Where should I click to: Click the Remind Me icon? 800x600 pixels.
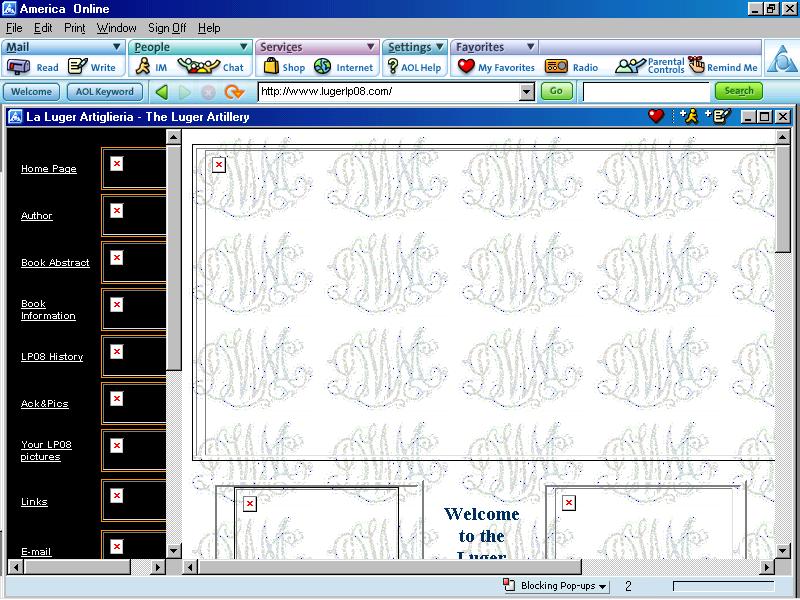pyautogui.click(x=696, y=65)
